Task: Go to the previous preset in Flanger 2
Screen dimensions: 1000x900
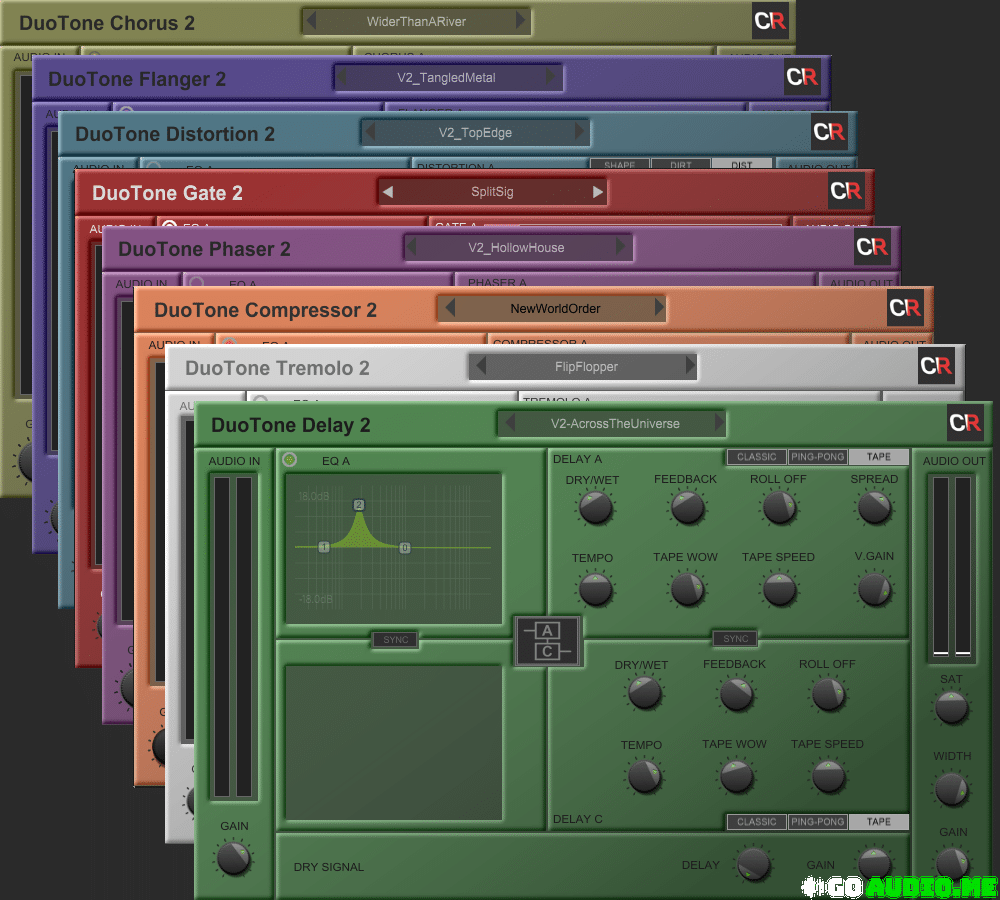Action: point(342,77)
